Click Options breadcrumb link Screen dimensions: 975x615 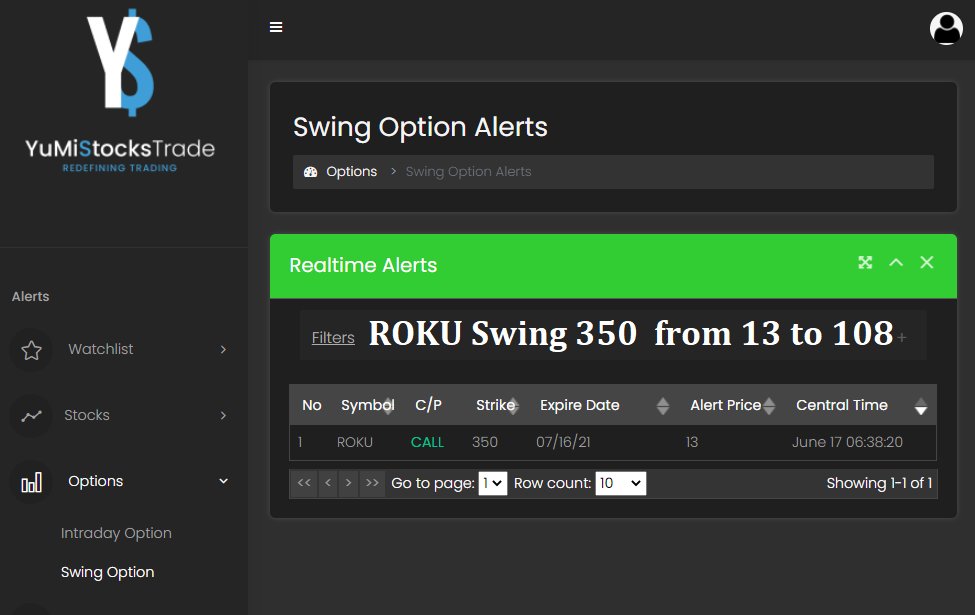[x=351, y=172]
